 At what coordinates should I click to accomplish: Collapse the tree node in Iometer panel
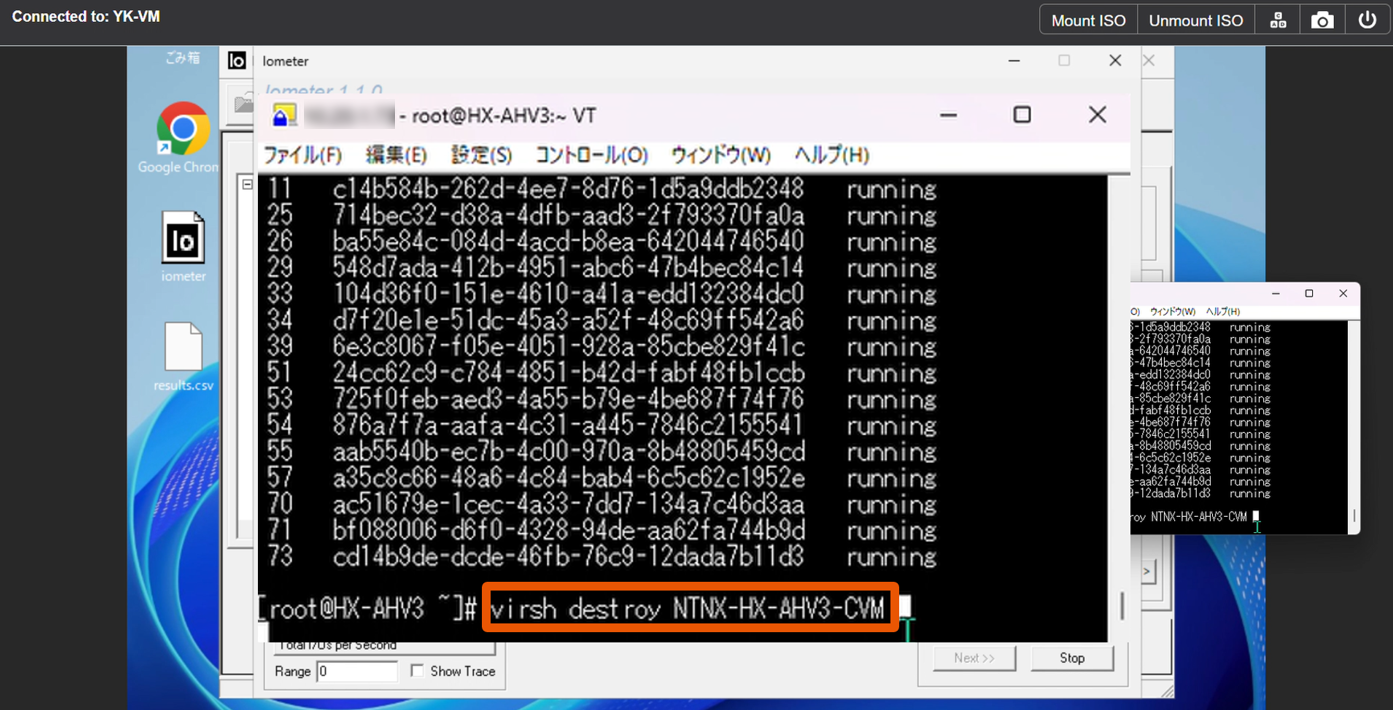click(247, 184)
